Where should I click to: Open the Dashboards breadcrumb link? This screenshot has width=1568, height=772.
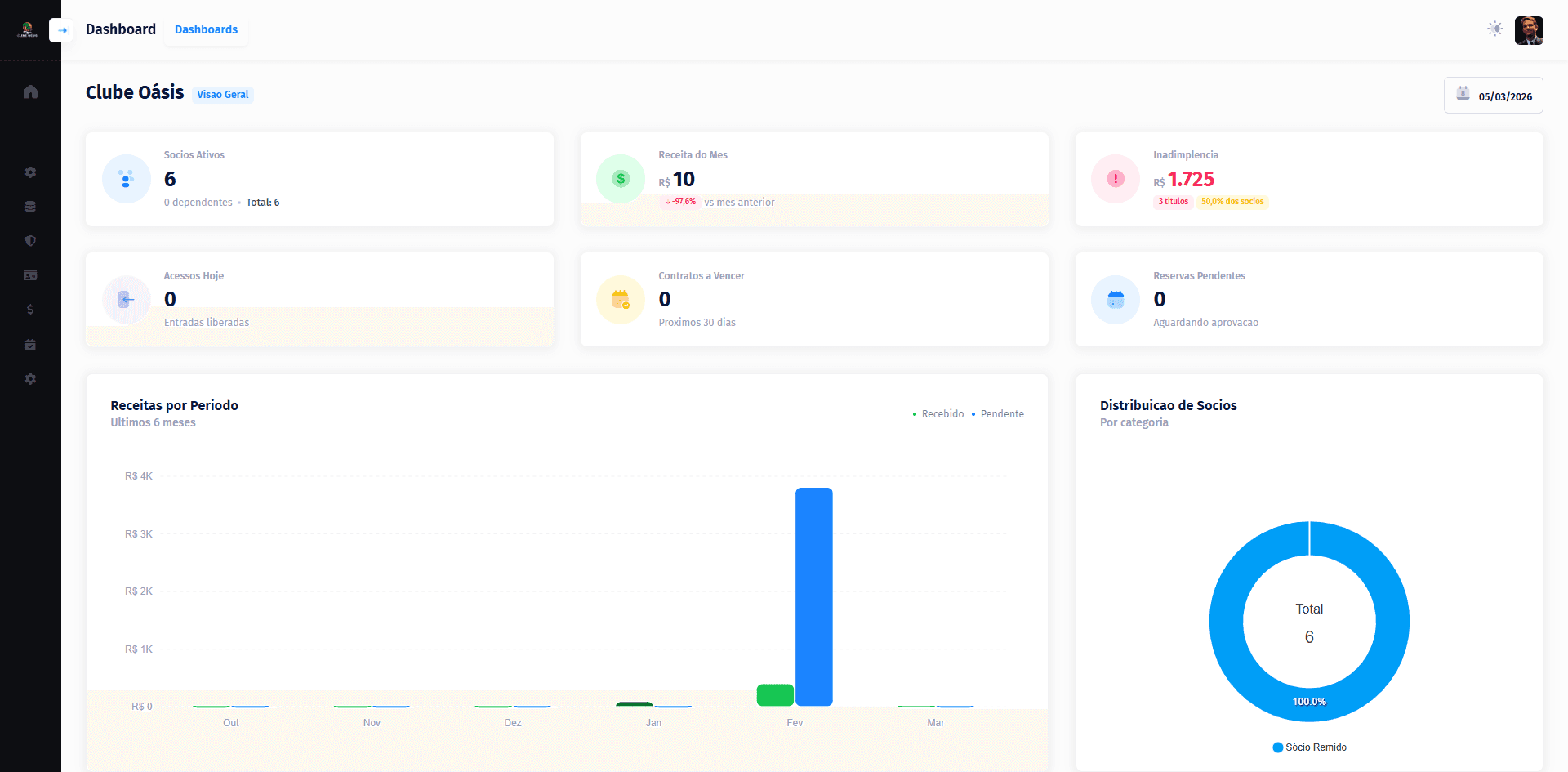[206, 29]
